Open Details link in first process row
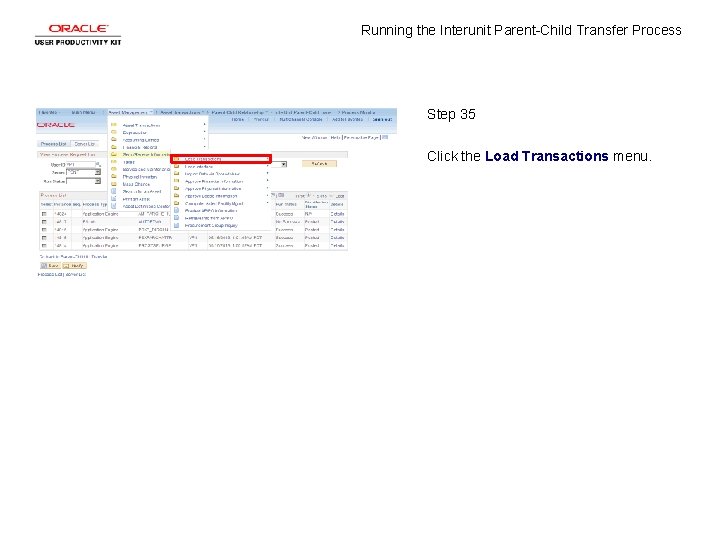The height and width of the screenshot is (540, 720). pyautogui.click(x=337, y=214)
